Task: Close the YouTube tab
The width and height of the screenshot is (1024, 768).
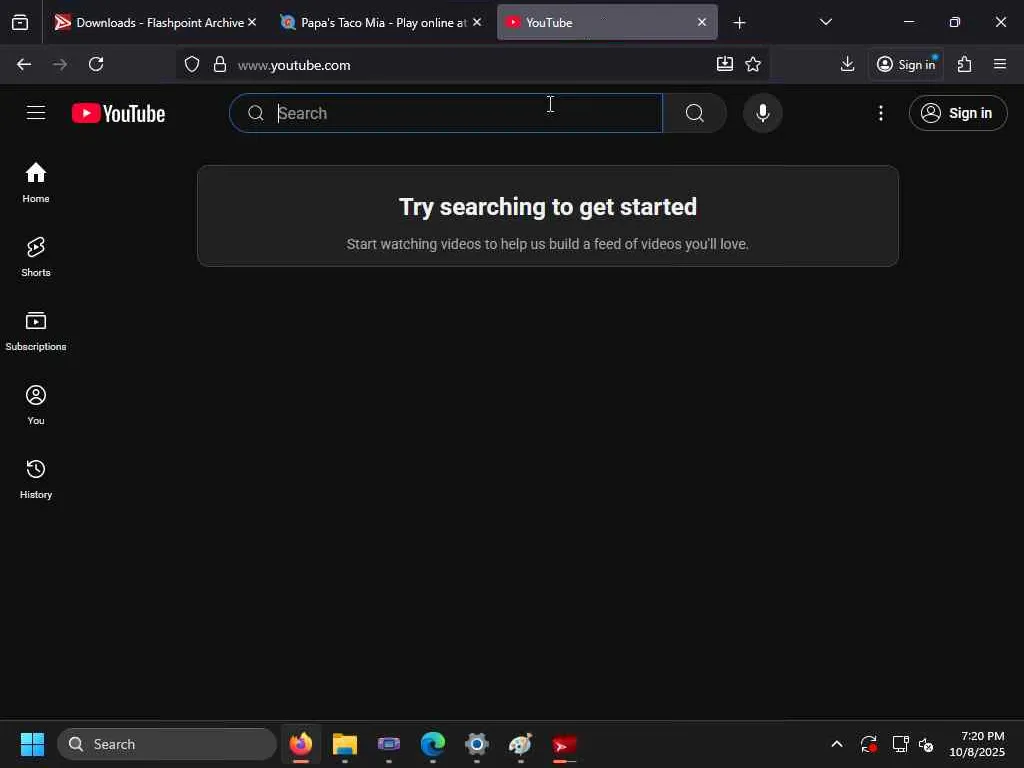Action: (701, 22)
